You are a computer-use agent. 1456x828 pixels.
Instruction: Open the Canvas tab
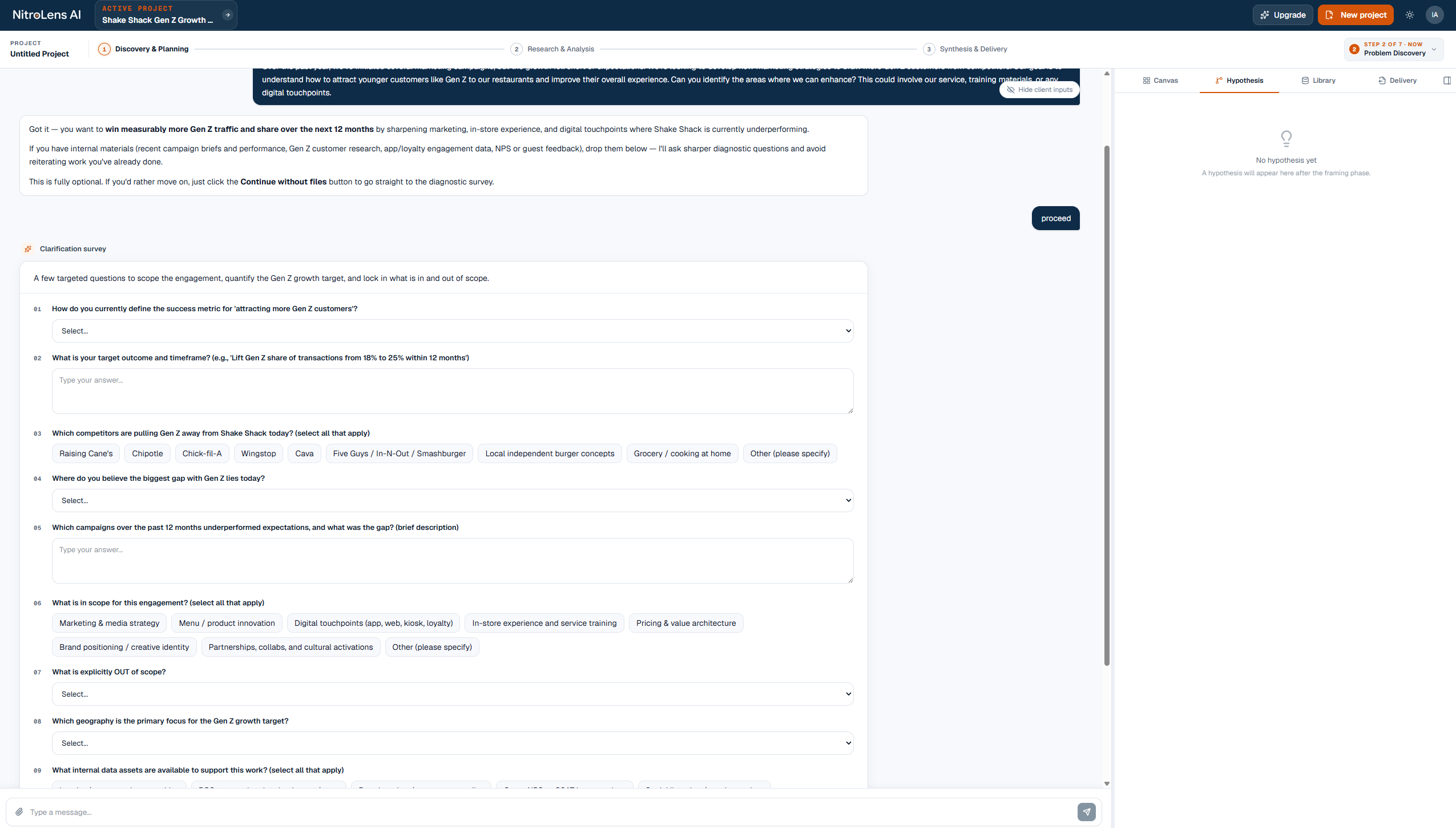click(1160, 81)
